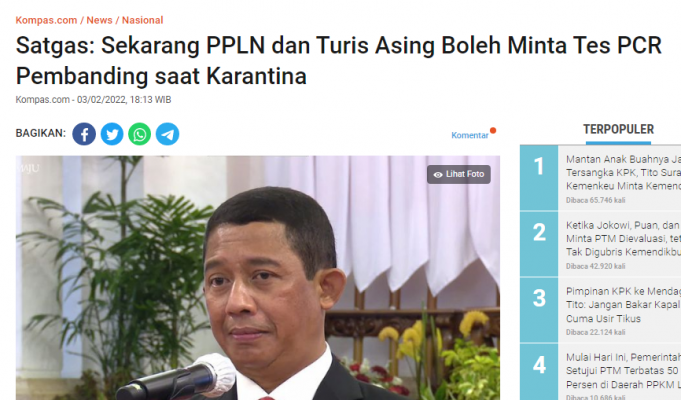Open the Lihat Foto button
This screenshot has height=400, width=681.
tap(459, 174)
